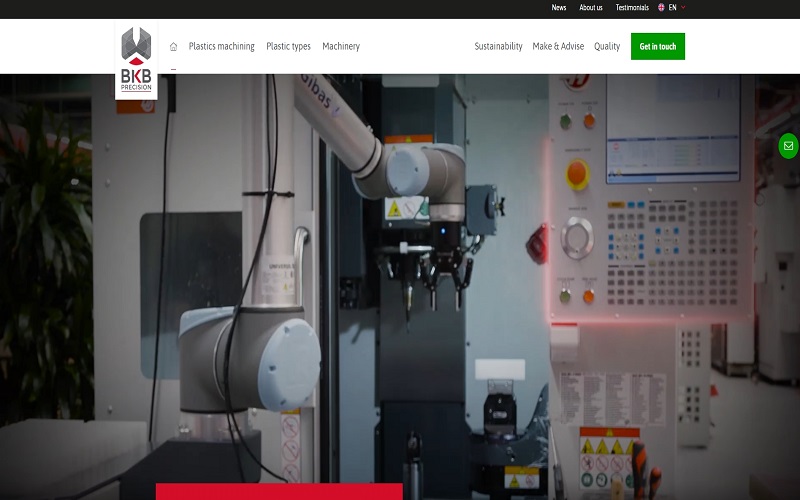This screenshot has width=800, height=500.
Task: Open the Plastic types menu
Action: point(288,47)
